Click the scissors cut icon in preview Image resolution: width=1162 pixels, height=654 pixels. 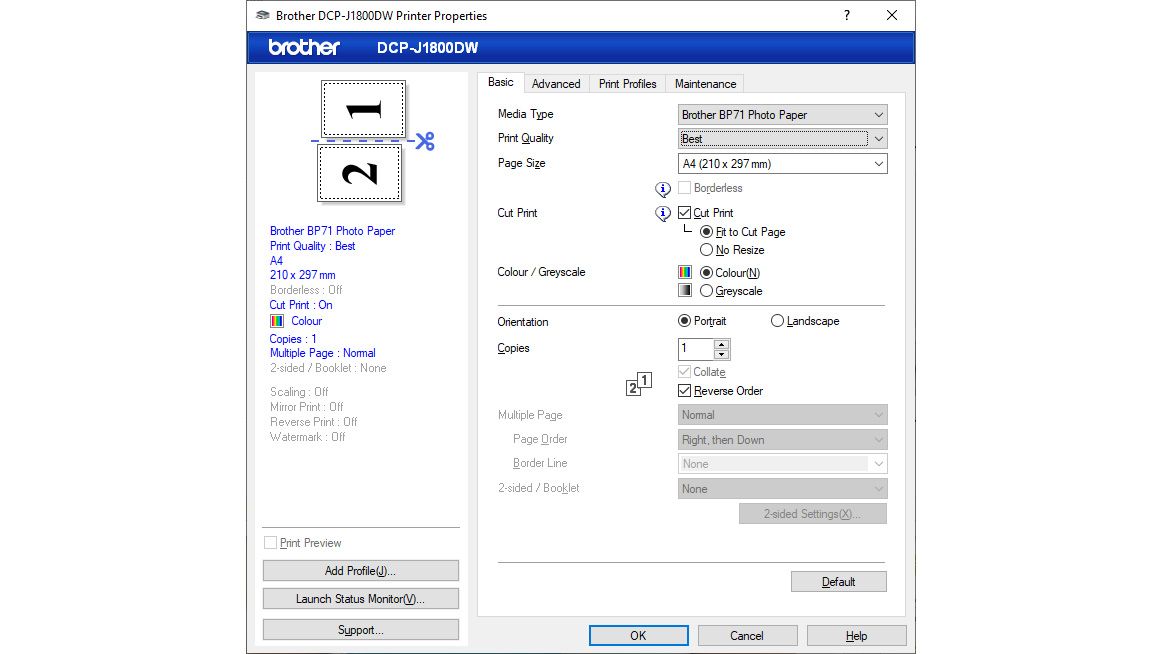(x=425, y=141)
